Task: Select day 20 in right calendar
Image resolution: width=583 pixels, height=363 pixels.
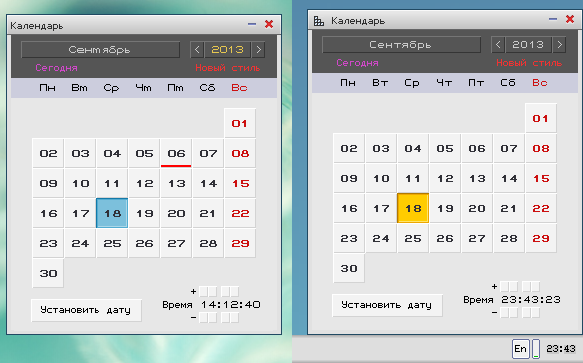Action: [477, 208]
